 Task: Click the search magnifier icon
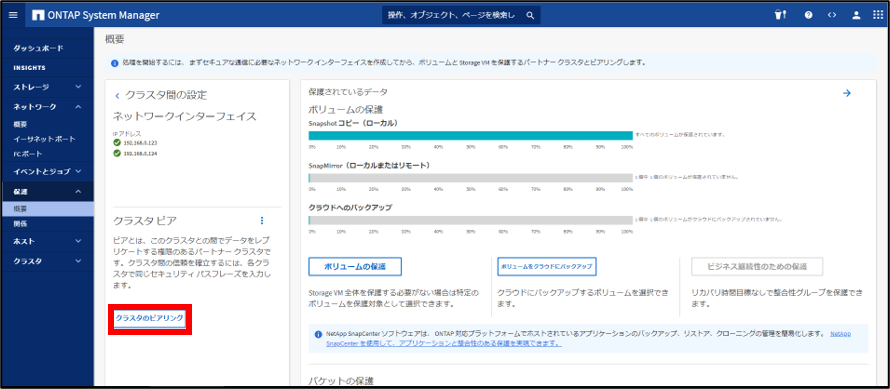click(530, 15)
